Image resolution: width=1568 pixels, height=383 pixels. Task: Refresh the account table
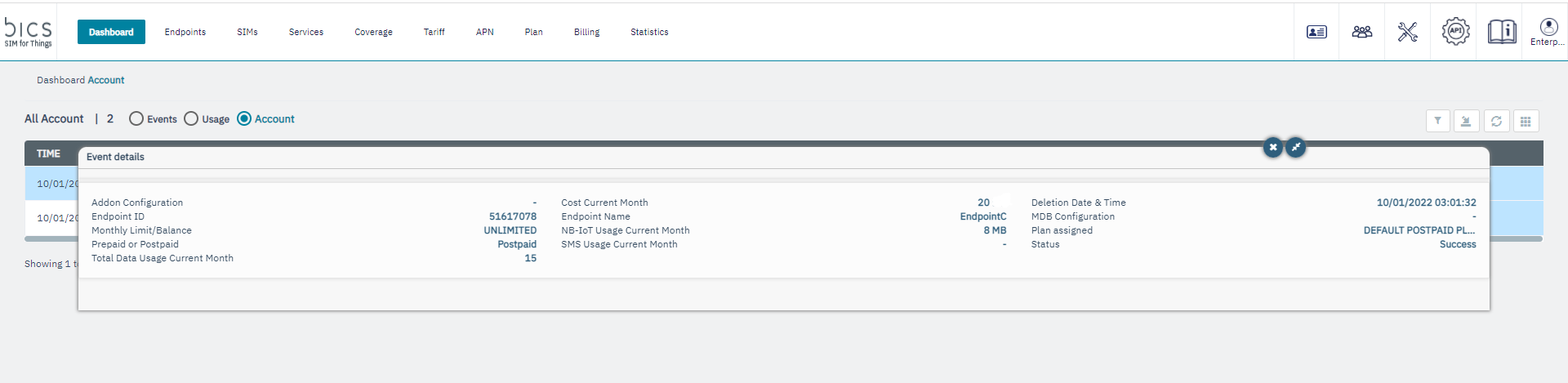point(1496,121)
